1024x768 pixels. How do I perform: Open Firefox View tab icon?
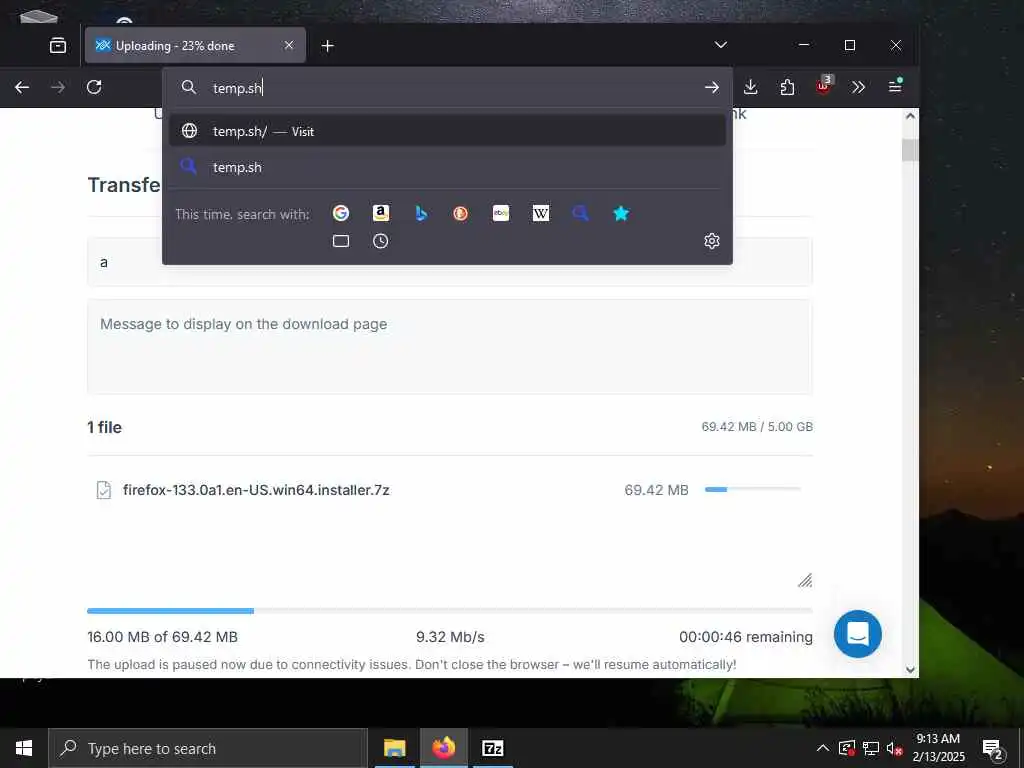tap(58, 46)
